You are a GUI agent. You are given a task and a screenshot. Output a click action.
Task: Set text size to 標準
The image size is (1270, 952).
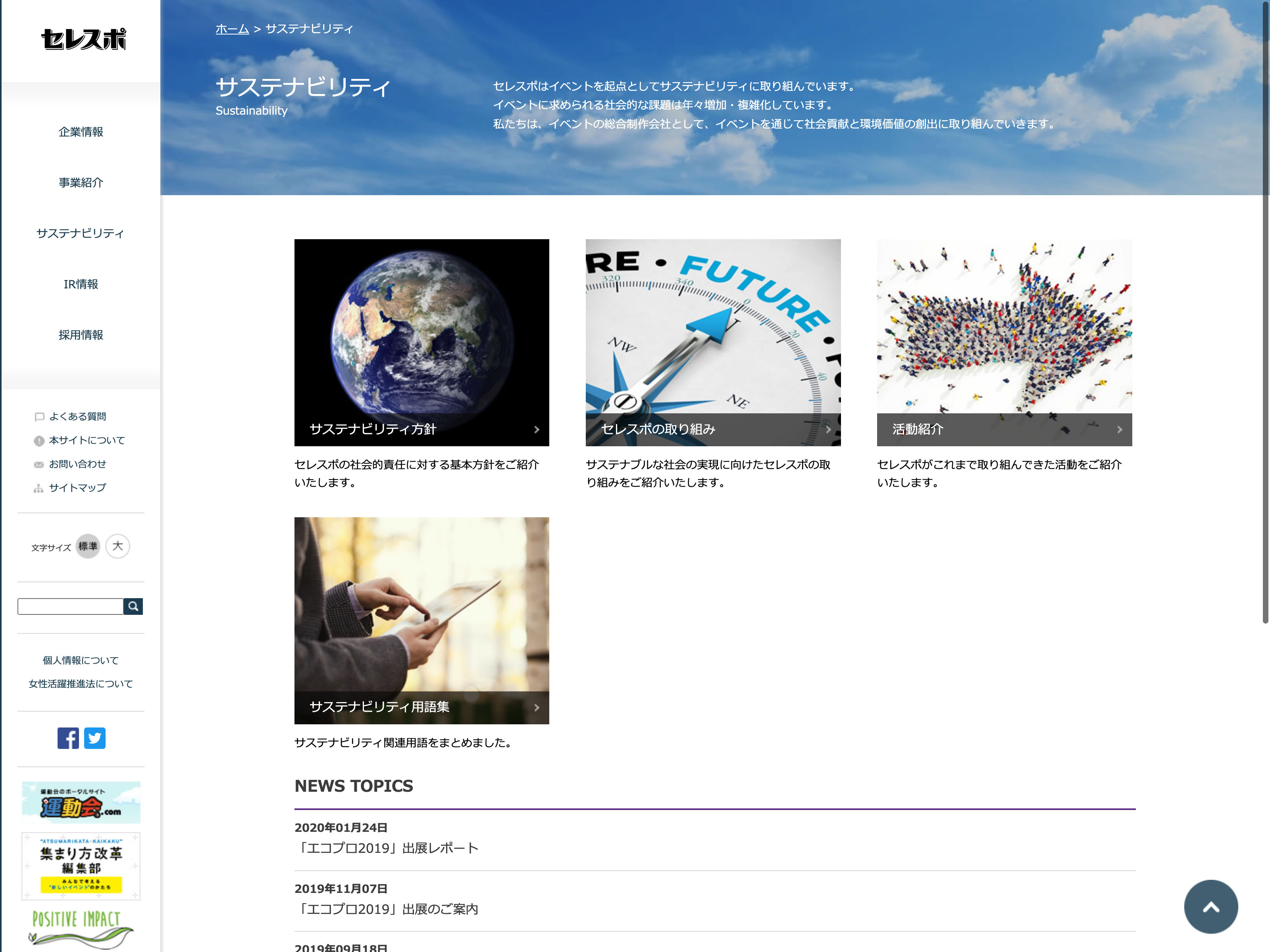tap(88, 546)
